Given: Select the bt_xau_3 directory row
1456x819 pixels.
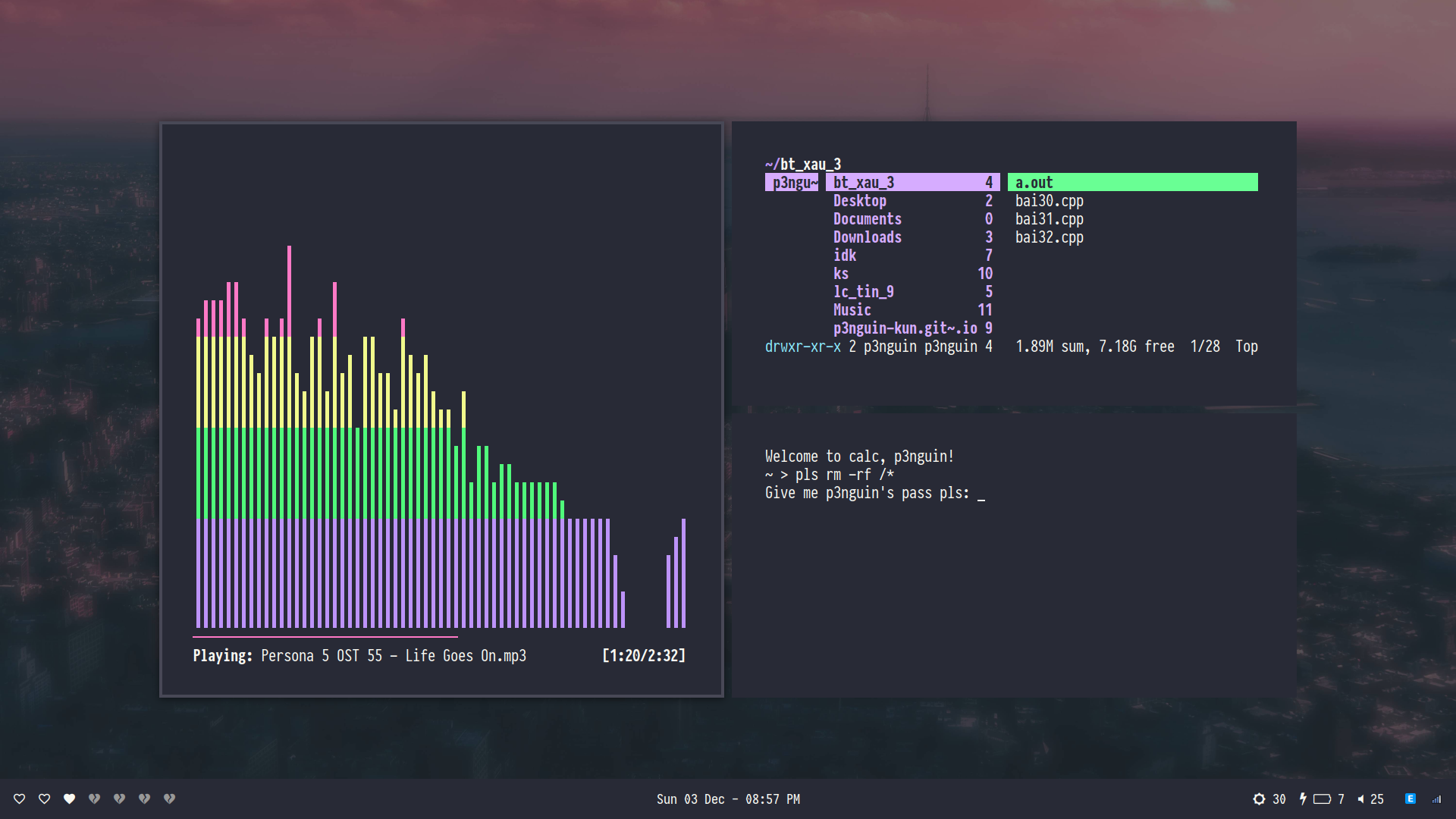Looking at the screenshot, I should 913,182.
